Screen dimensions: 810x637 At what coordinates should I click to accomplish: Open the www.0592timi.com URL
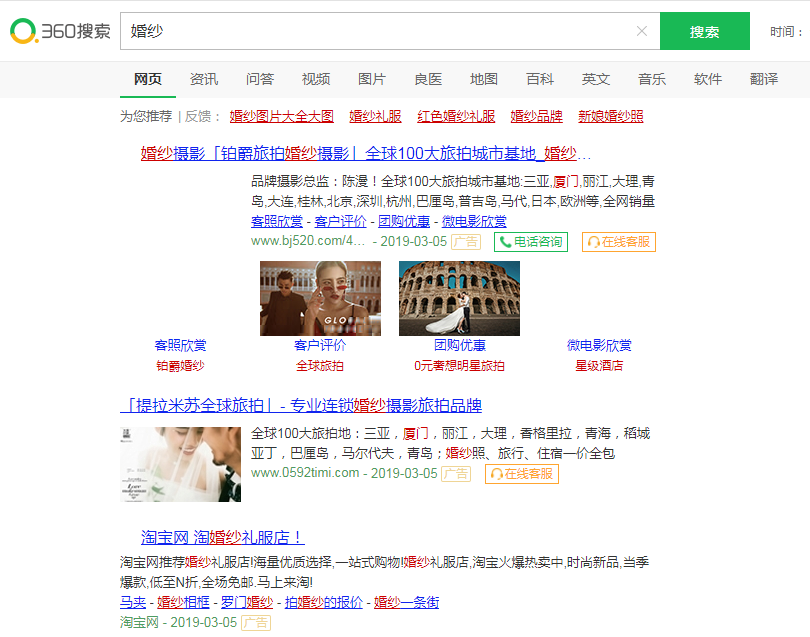[x=305, y=473]
